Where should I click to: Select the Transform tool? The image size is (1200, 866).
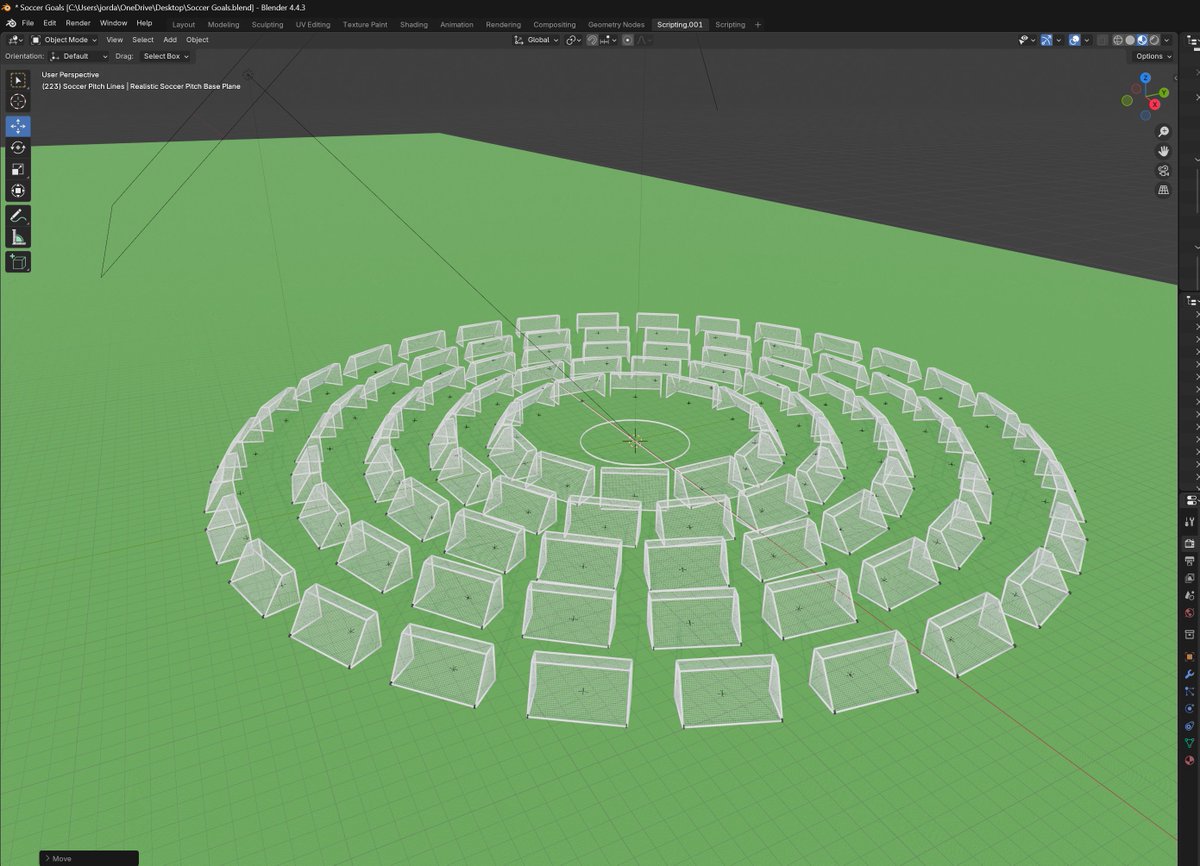18,191
